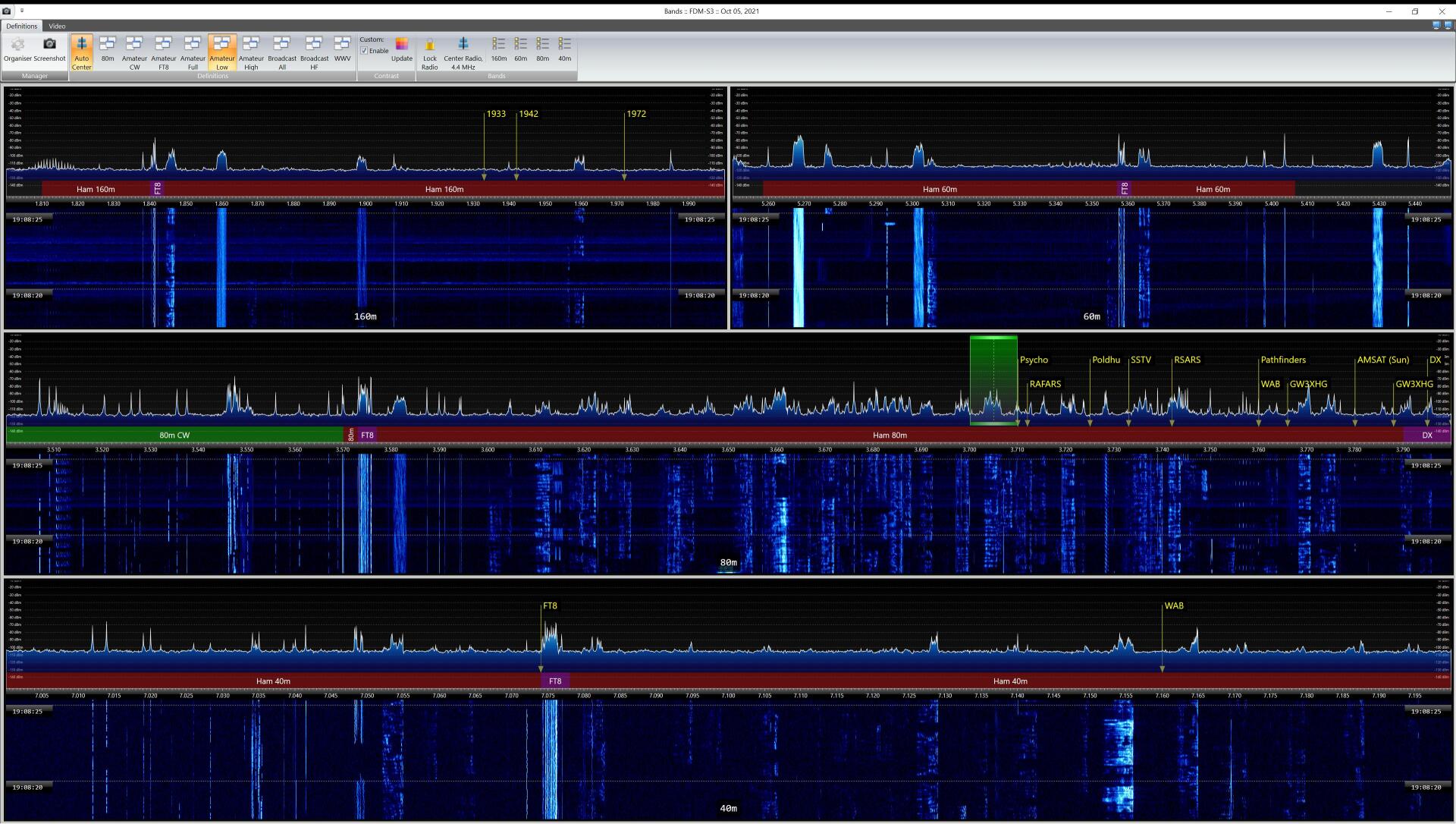Apply Center Radio at 4.4 MHz
This screenshot has width=1456, height=824.
point(462,52)
